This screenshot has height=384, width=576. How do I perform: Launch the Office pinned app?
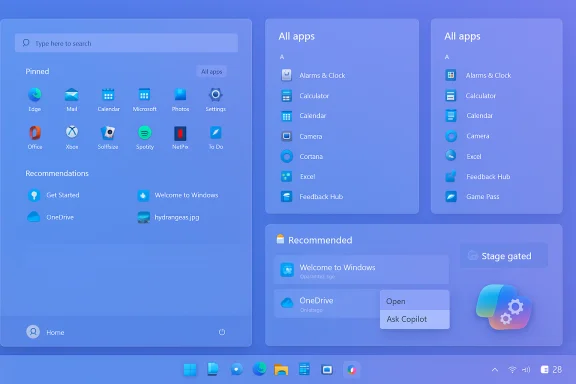35,137
